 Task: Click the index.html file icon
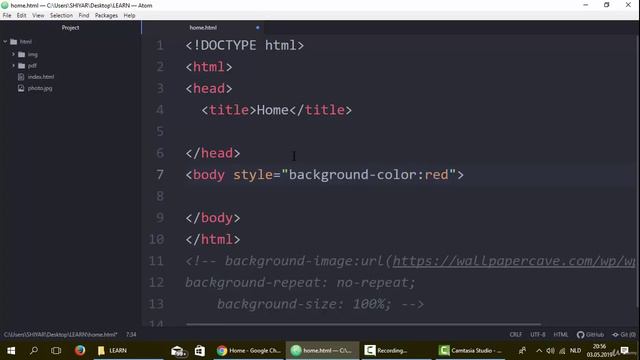pyautogui.click(x=21, y=77)
